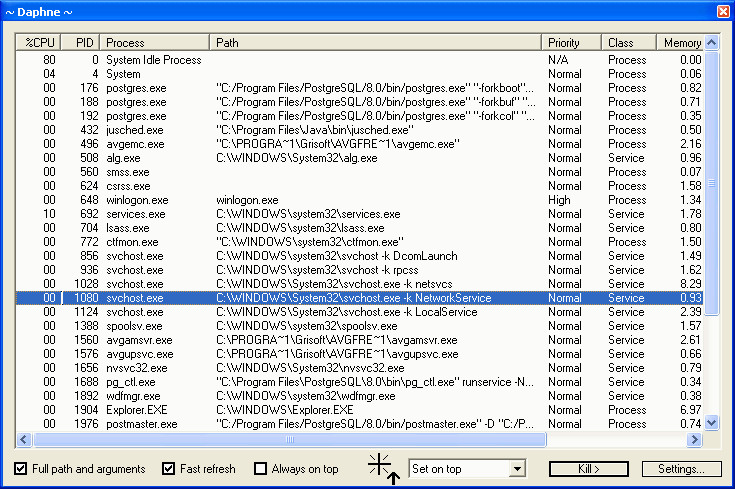
Task: Click the vertical scrollbar thumb
Action: tap(712, 183)
